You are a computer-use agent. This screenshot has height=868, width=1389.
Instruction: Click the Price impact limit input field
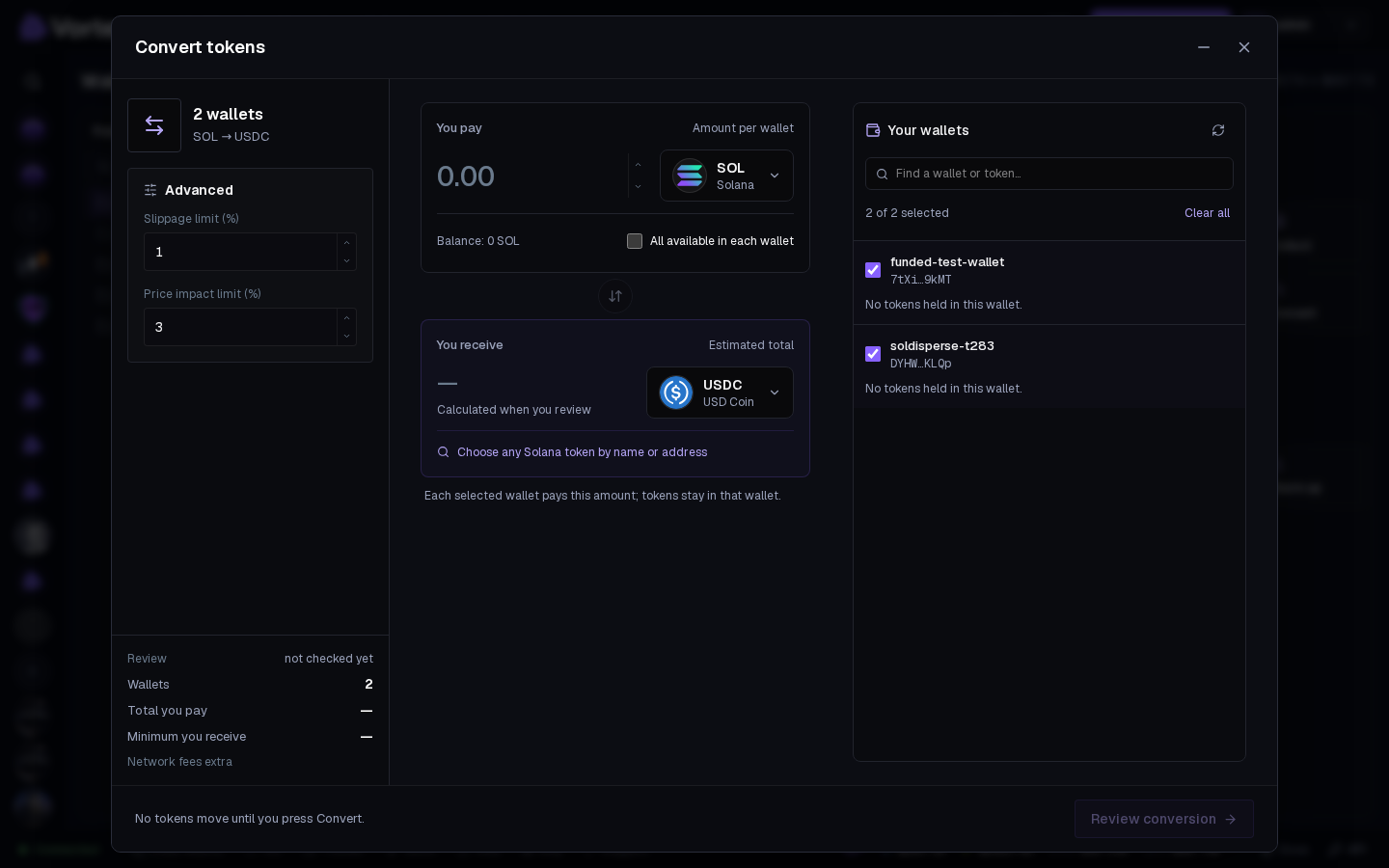coord(240,327)
